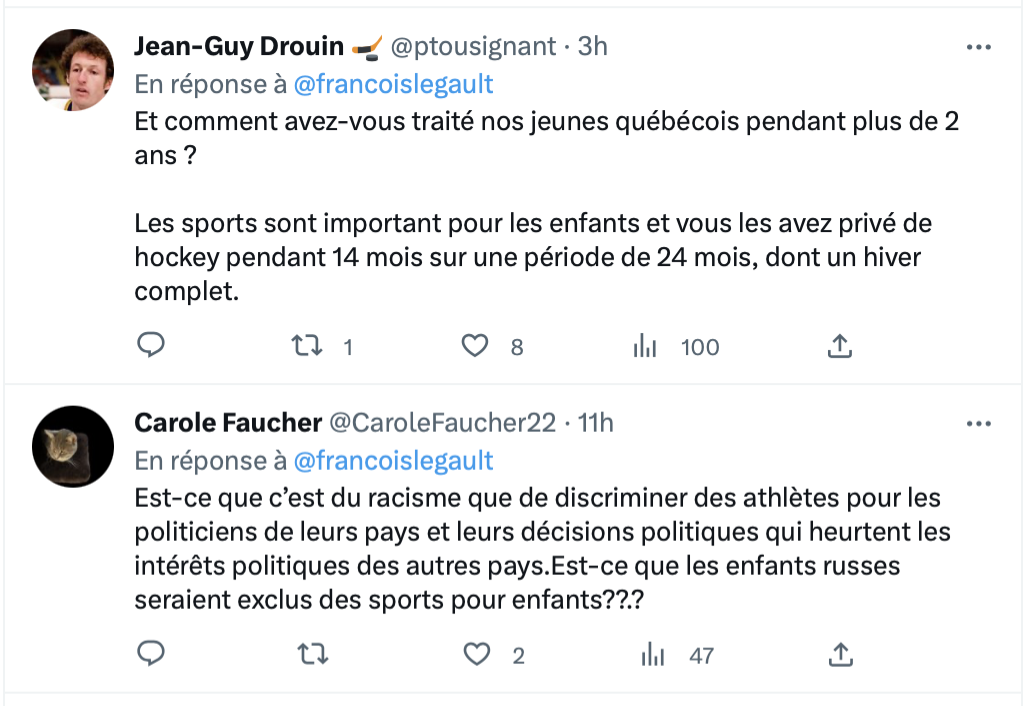View analytics for Jean-Guy Drouin's tweet

tap(645, 346)
